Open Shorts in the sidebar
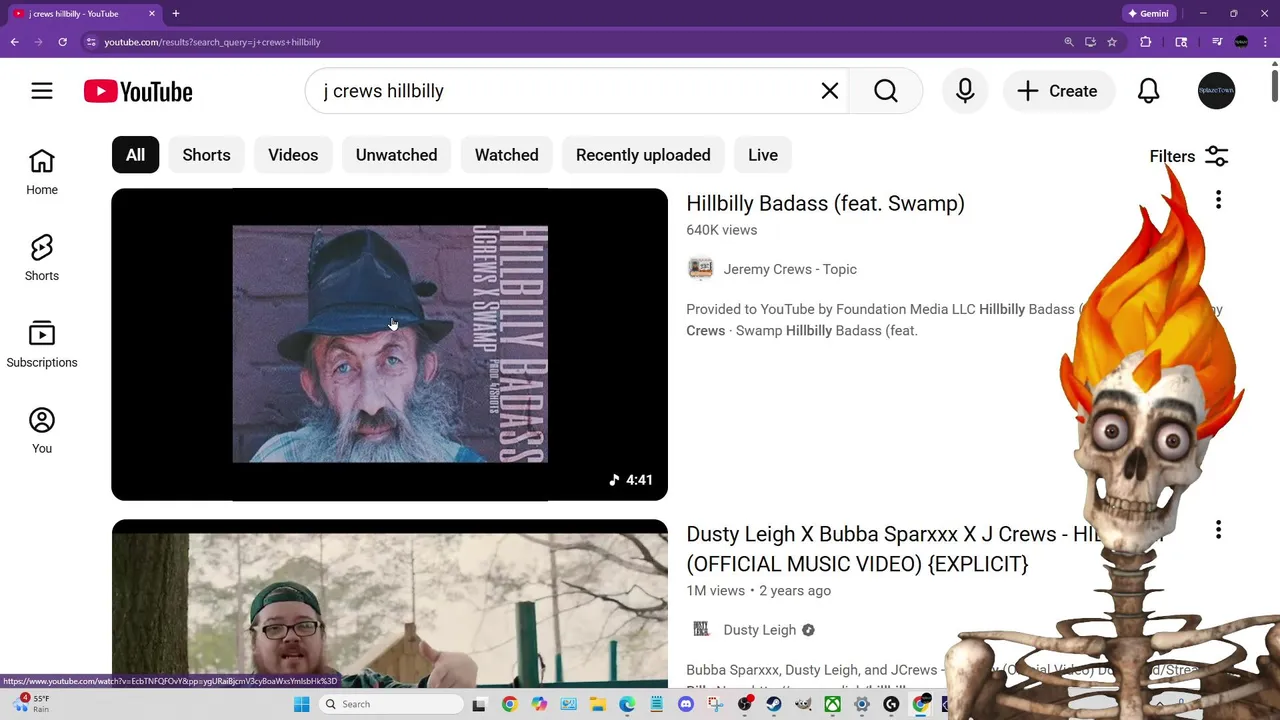Image resolution: width=1280 pixels, height=720 pixels. point(42,258)
